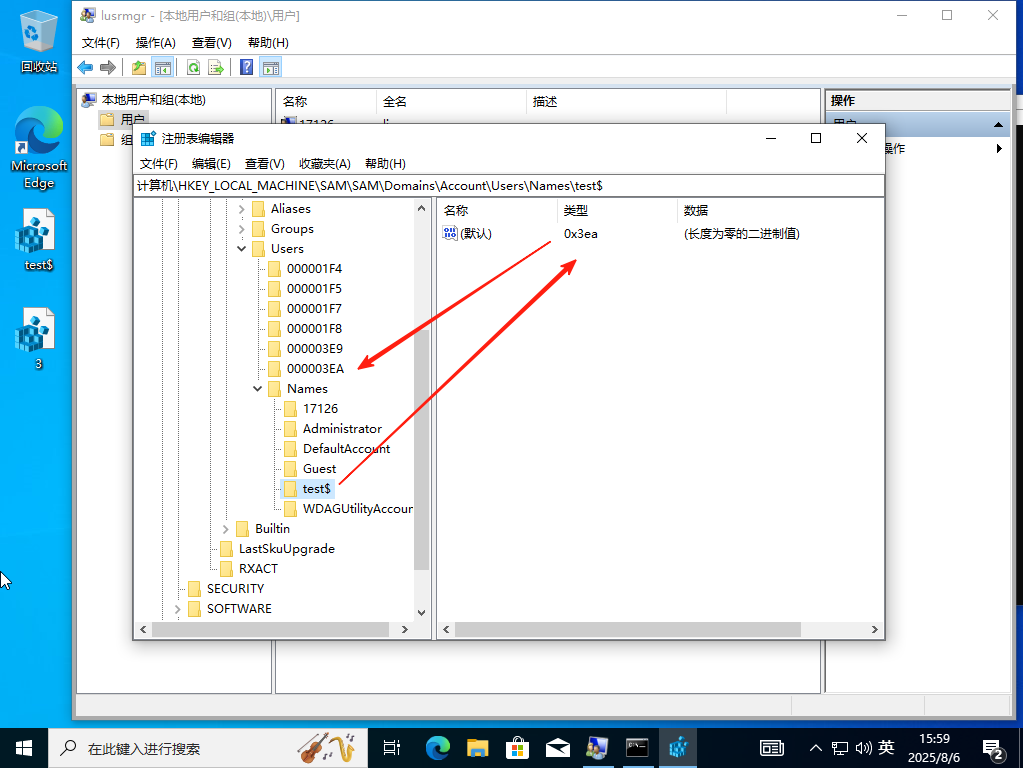
Task: Click the volume speaker tray icon
Action: coord(863,748)
